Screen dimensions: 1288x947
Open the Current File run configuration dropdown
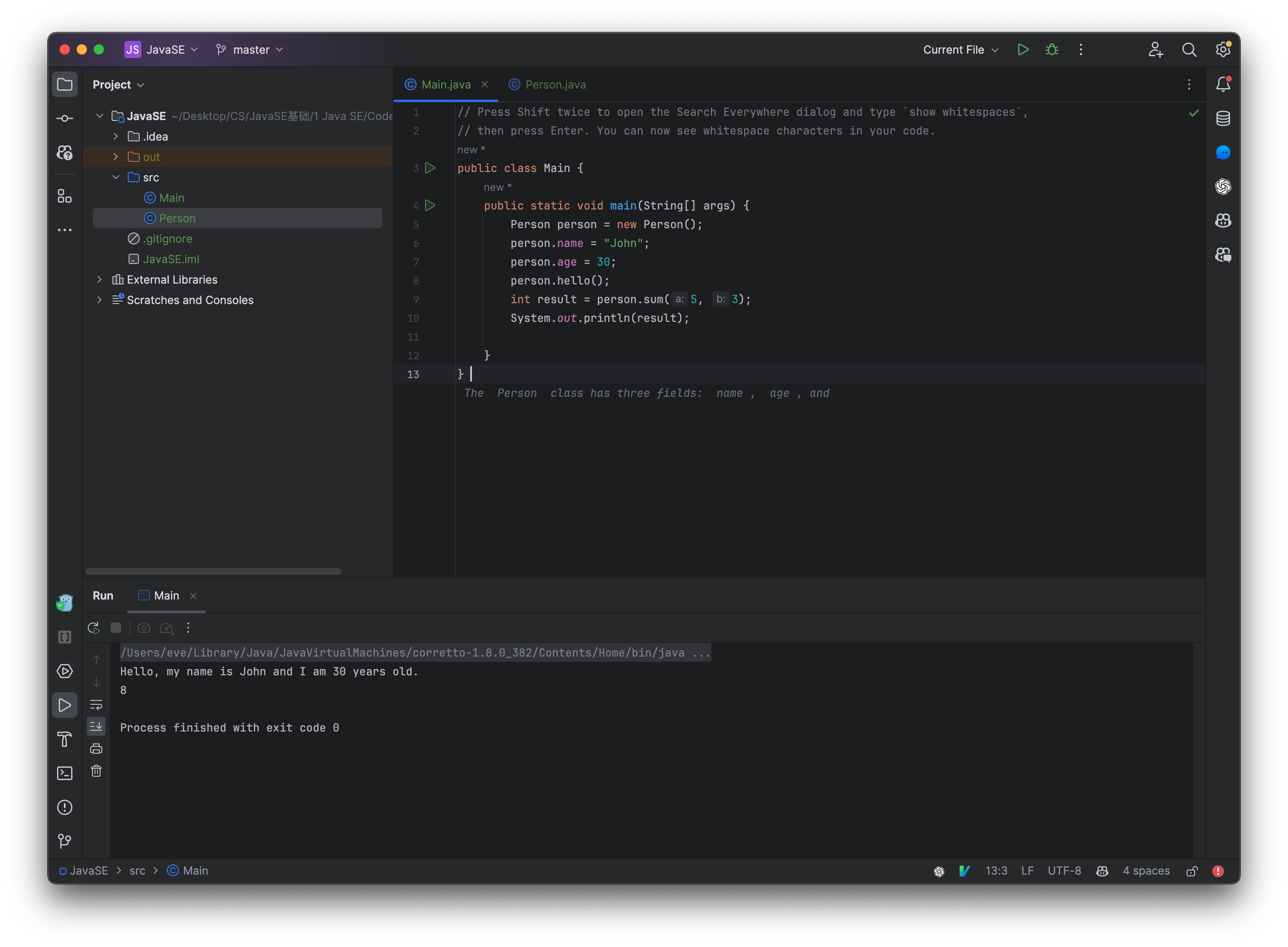pyautogui.click(x=960, y=49)
